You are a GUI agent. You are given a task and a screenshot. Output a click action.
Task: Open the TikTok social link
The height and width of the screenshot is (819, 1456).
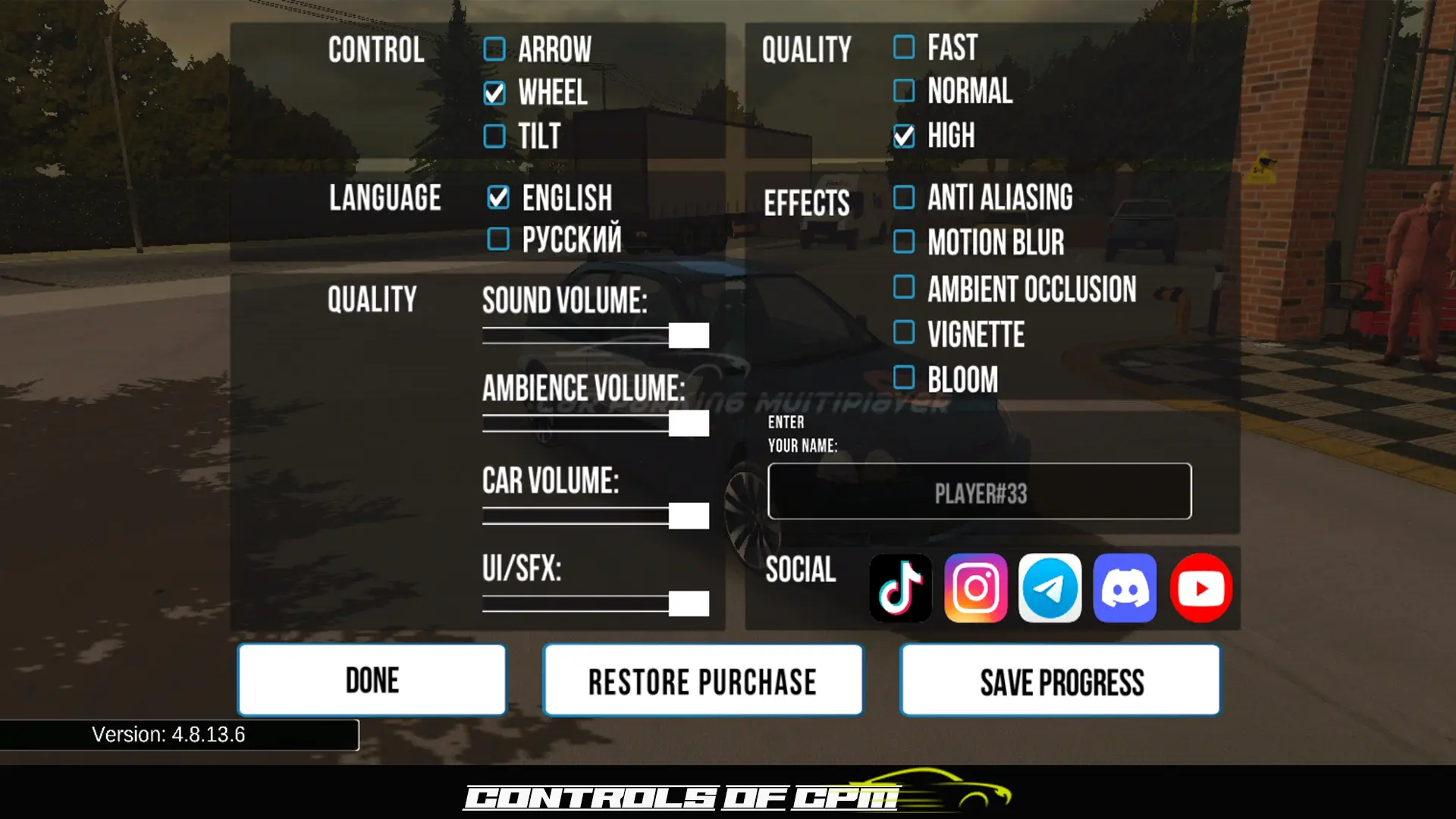(x=898, y=588)
